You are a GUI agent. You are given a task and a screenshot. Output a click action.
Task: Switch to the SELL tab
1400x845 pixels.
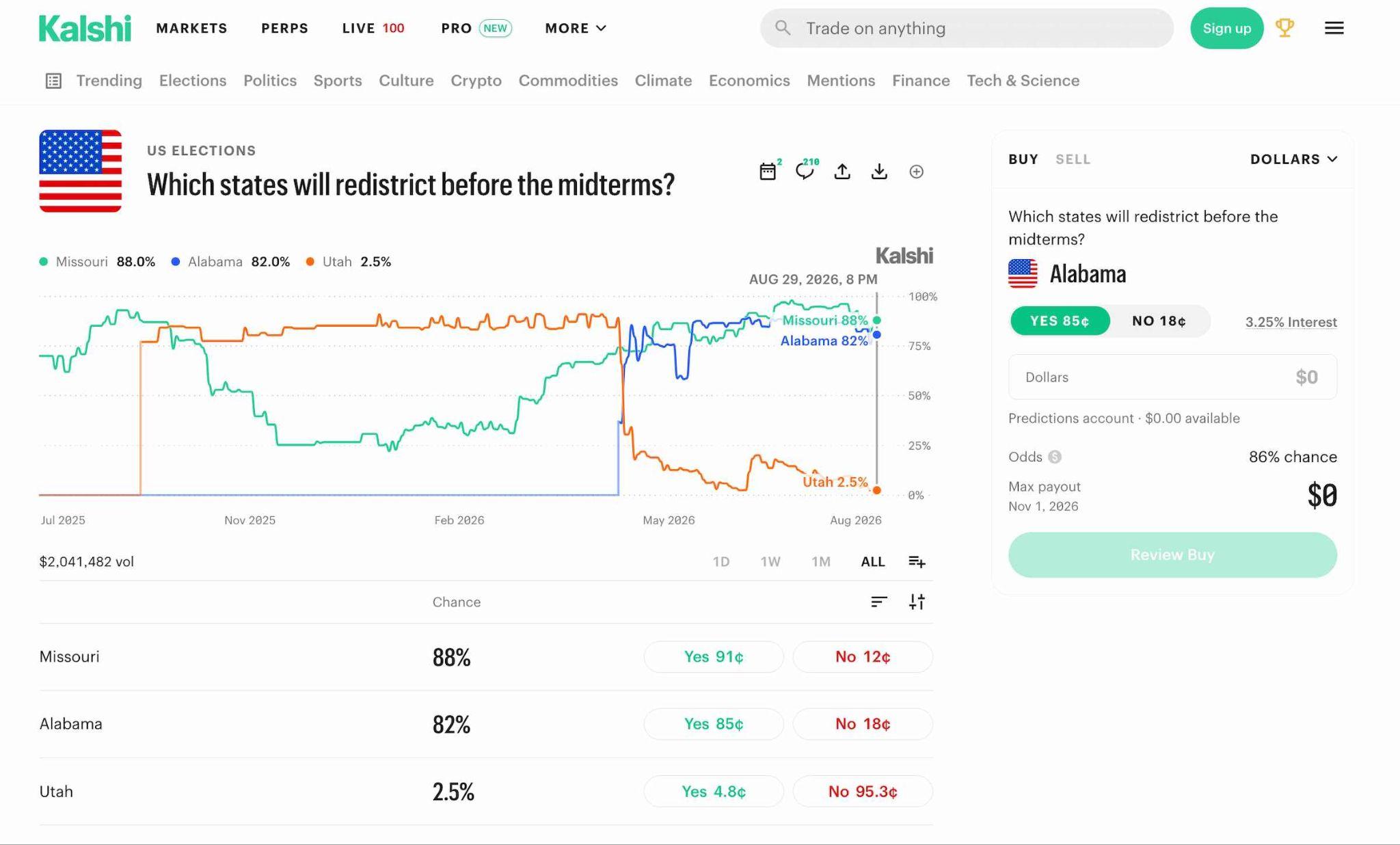click(x=1073, y=159)
